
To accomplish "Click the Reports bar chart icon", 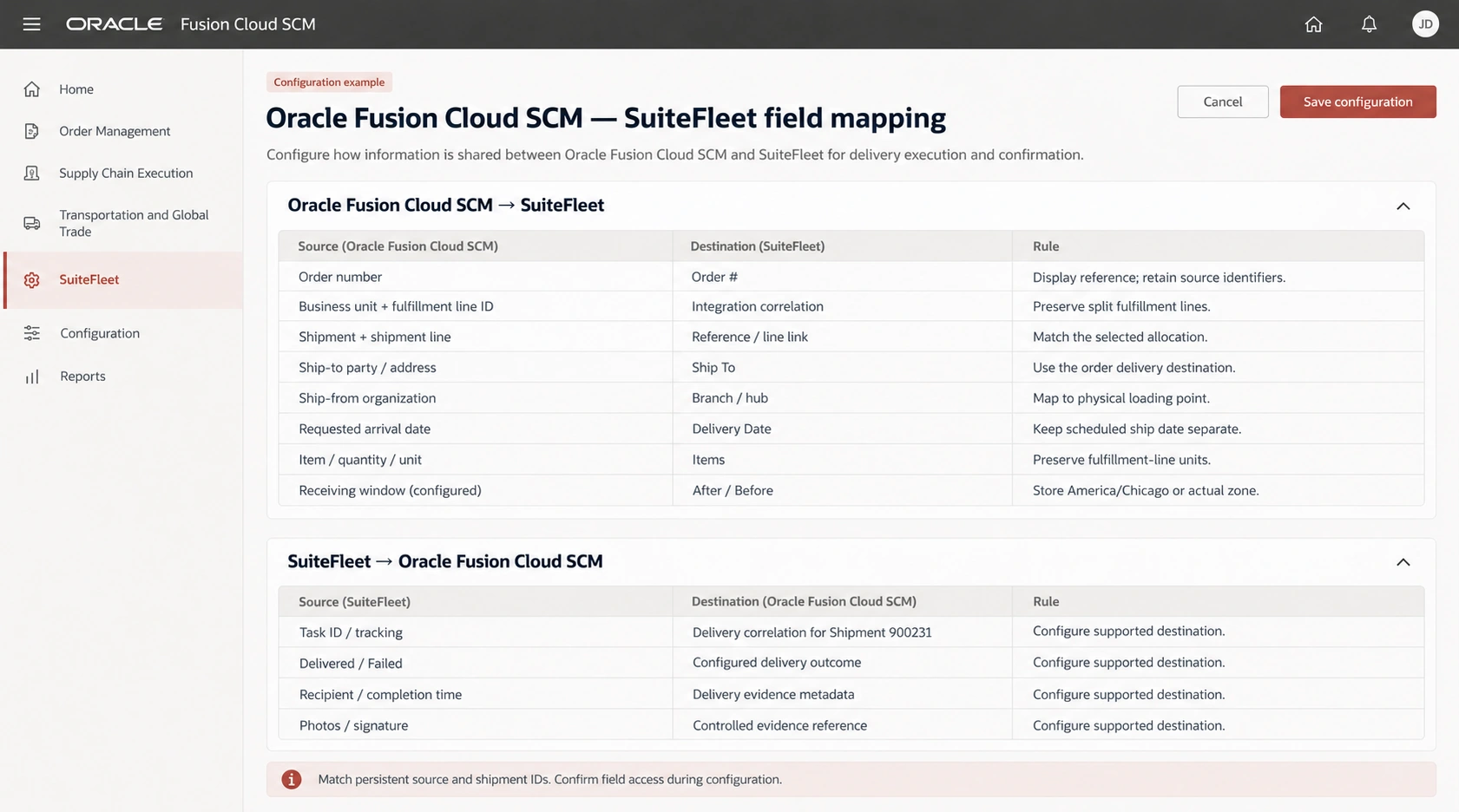I will point(32,377).
